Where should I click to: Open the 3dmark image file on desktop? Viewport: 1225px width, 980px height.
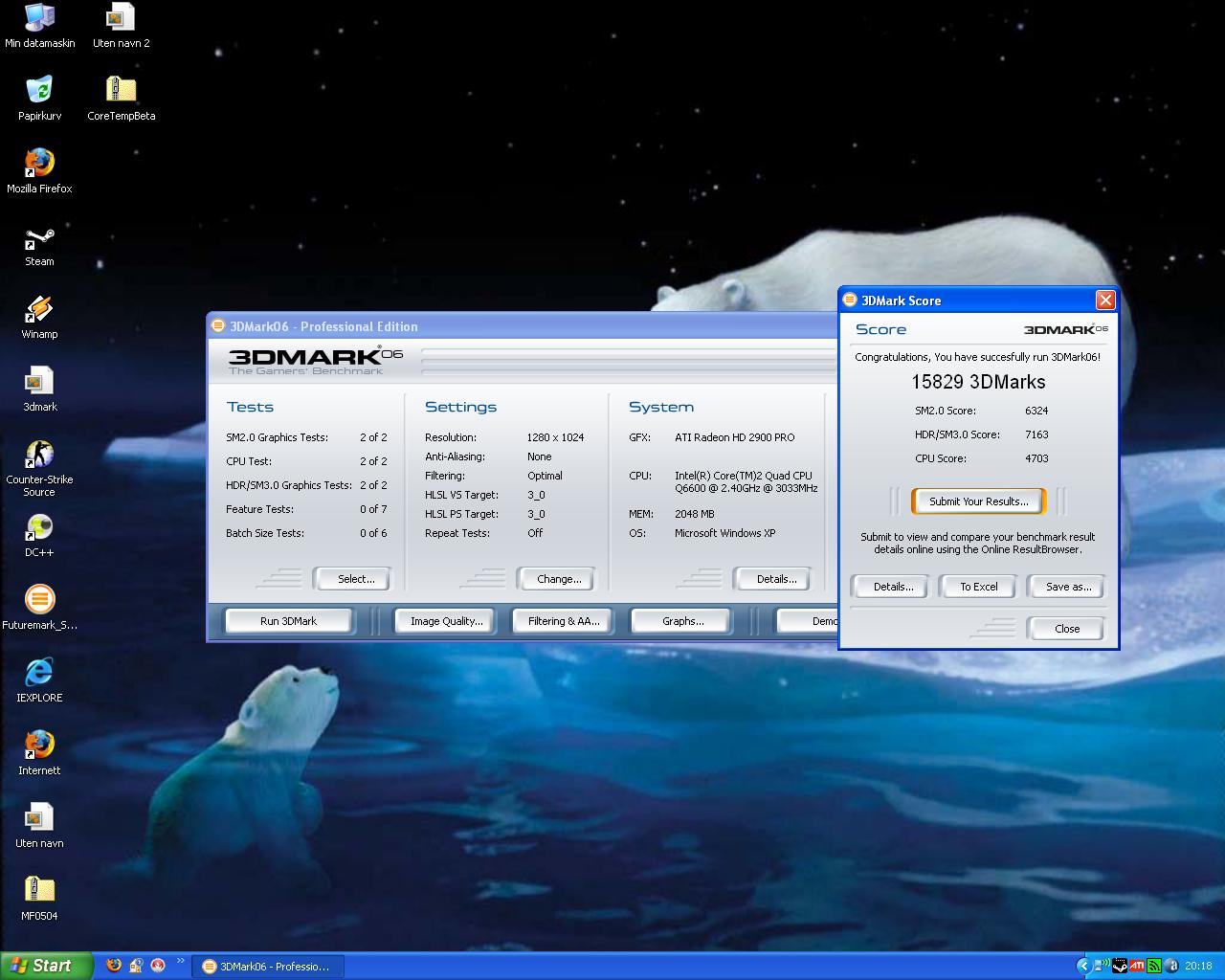tap(39, 390)
